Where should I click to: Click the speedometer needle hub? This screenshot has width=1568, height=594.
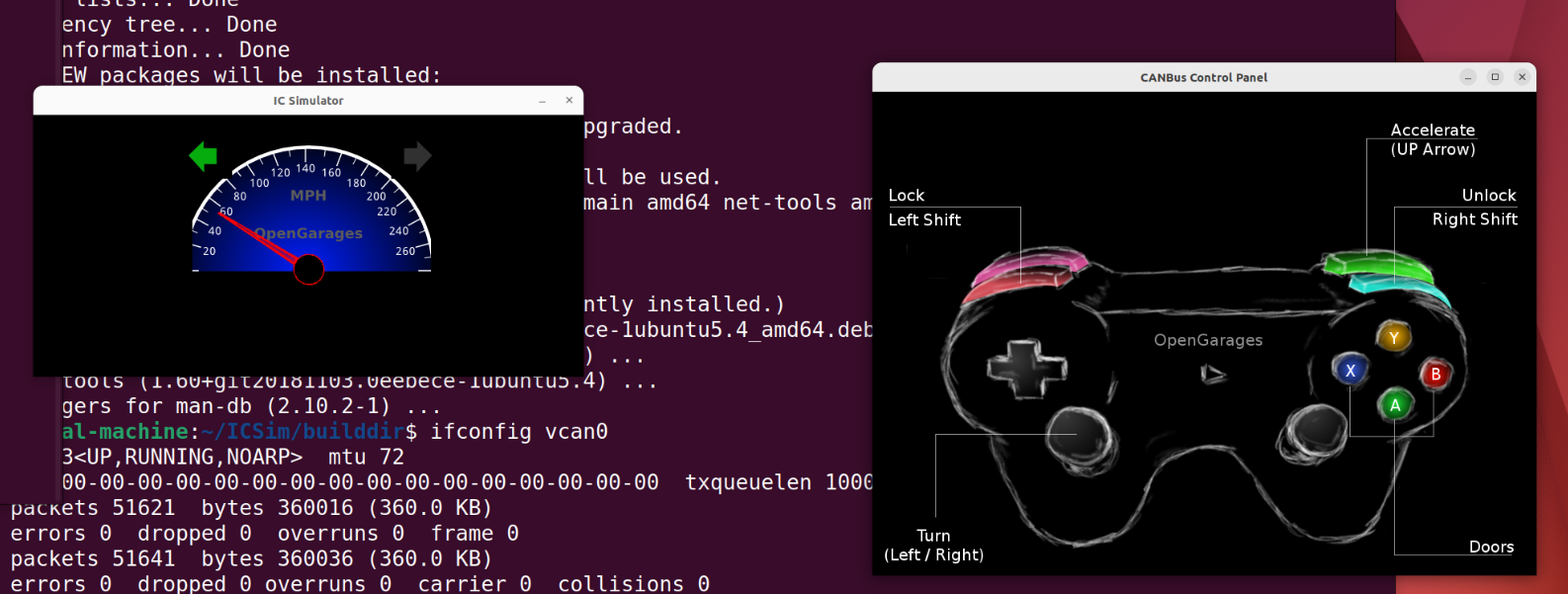[x=308, y=269]
